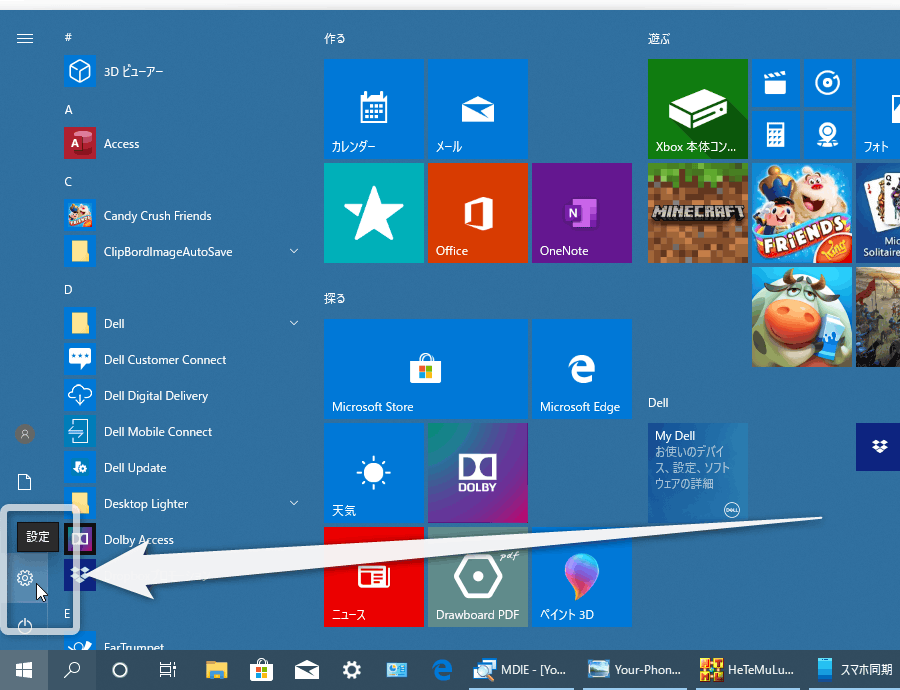Open Cortana from the taskbar
This screenshot has height=690, width=900.
point(120,670)
